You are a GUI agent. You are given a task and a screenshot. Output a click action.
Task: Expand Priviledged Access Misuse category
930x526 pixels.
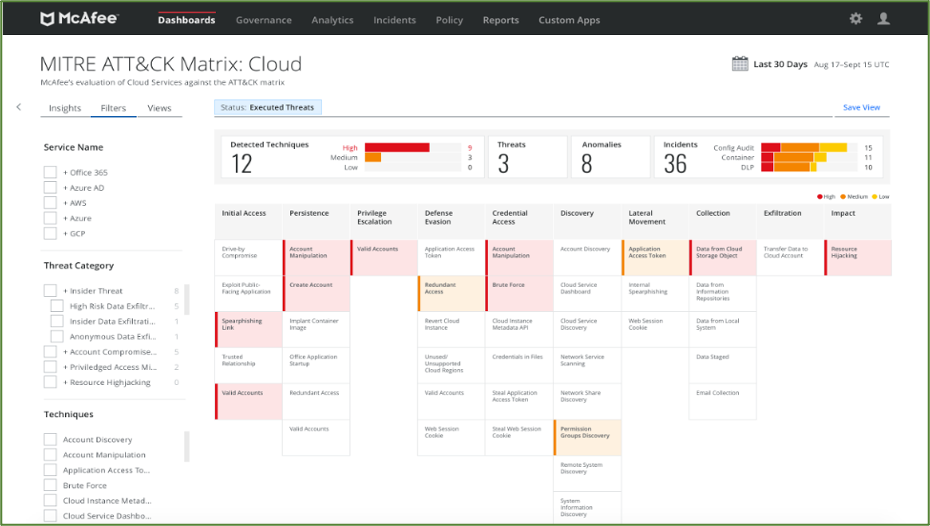click(65, 367)
